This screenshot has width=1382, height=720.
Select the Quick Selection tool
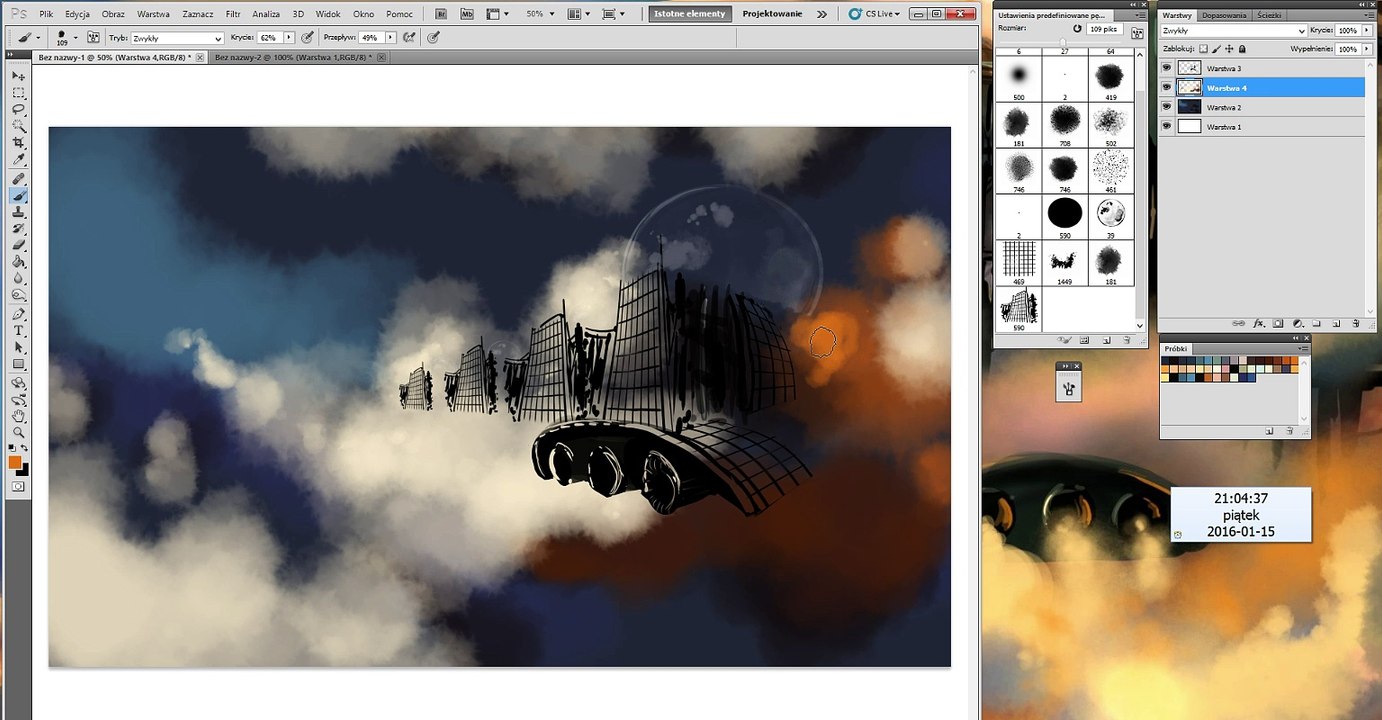18,127
